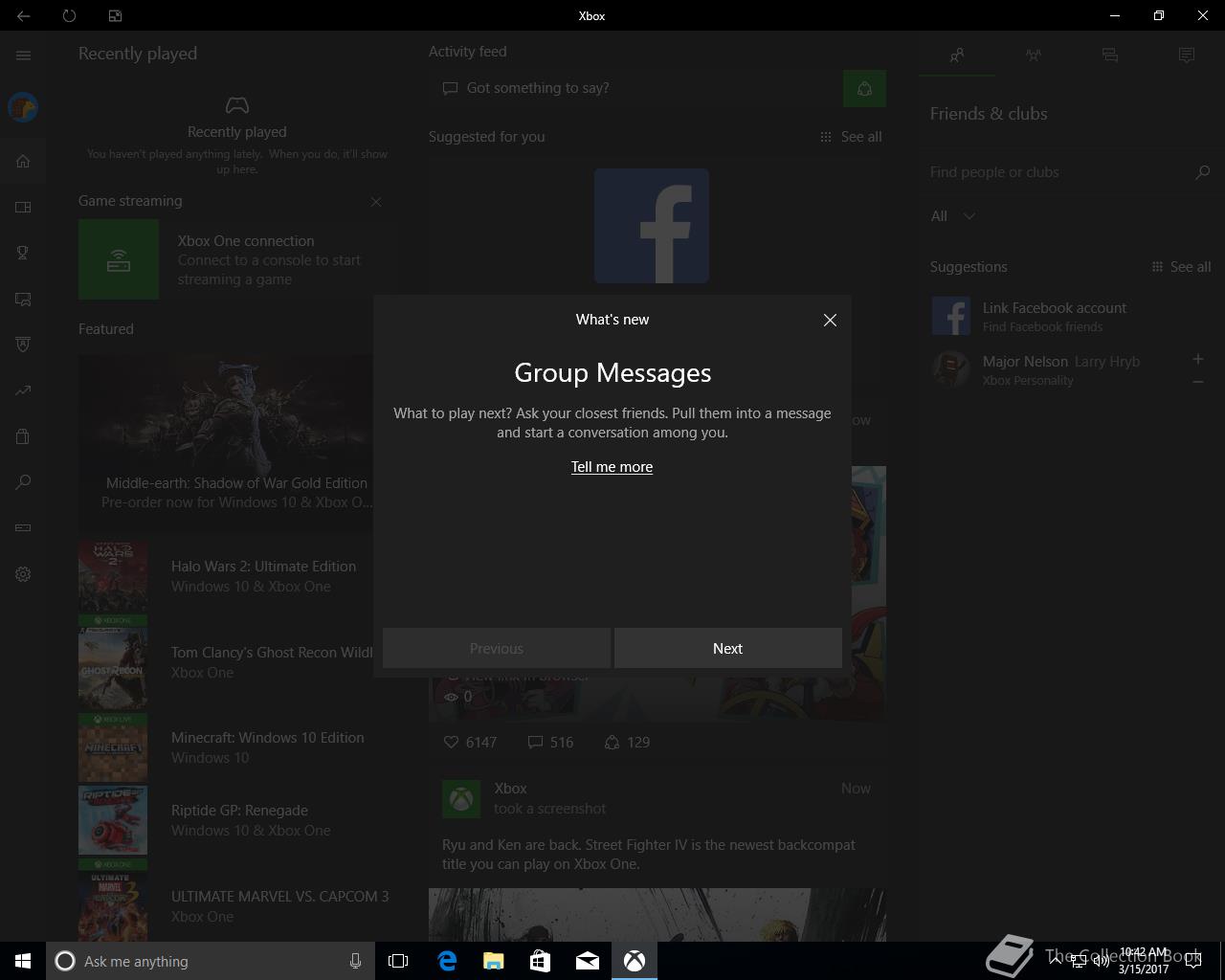Open the Windows Start button
The image size is (1225, 980).
tap(23, 961)
